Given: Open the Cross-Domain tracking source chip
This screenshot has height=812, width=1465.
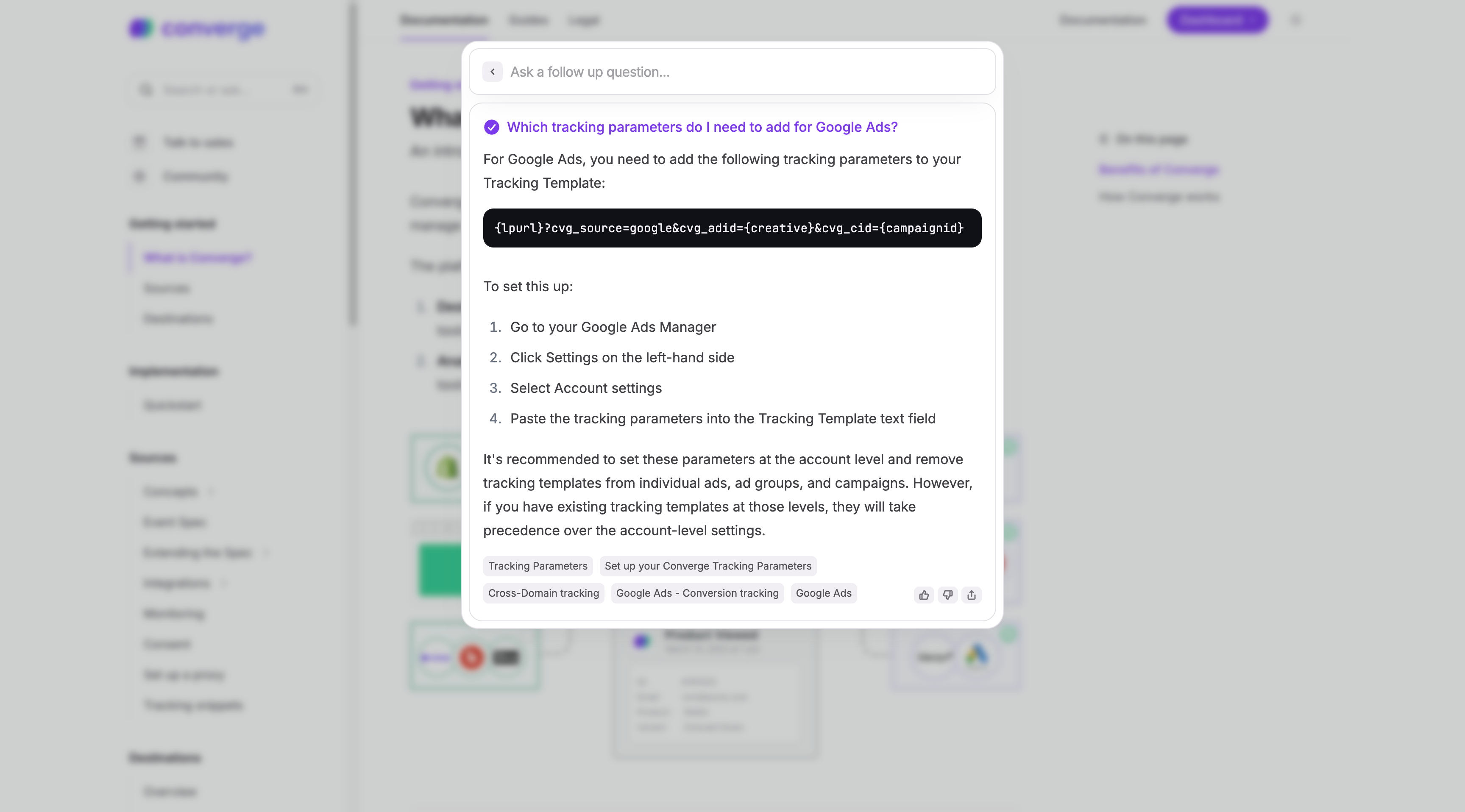Looking at the screenshot, I should tap(543, 593).
